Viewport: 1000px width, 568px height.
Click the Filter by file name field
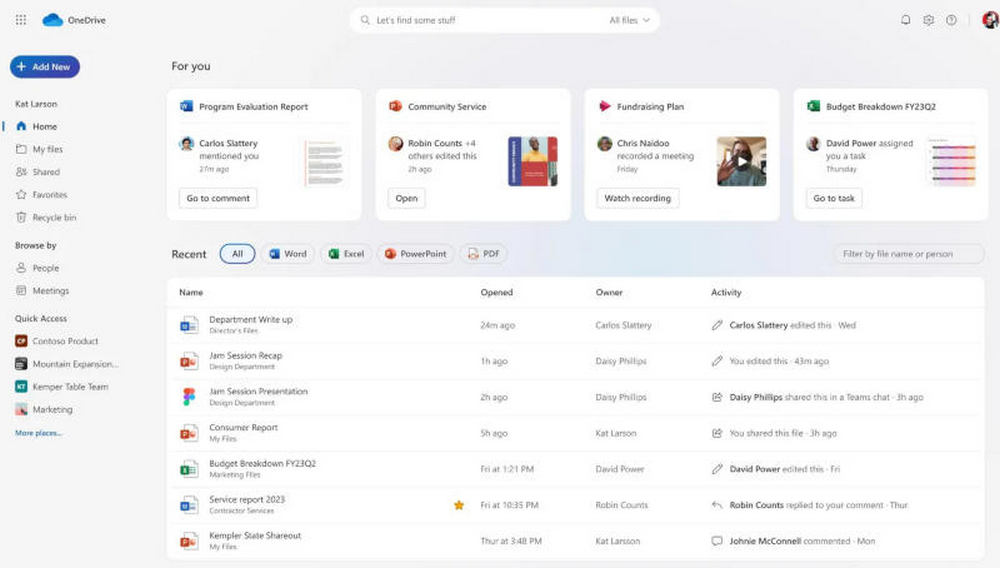pos(909,254)
